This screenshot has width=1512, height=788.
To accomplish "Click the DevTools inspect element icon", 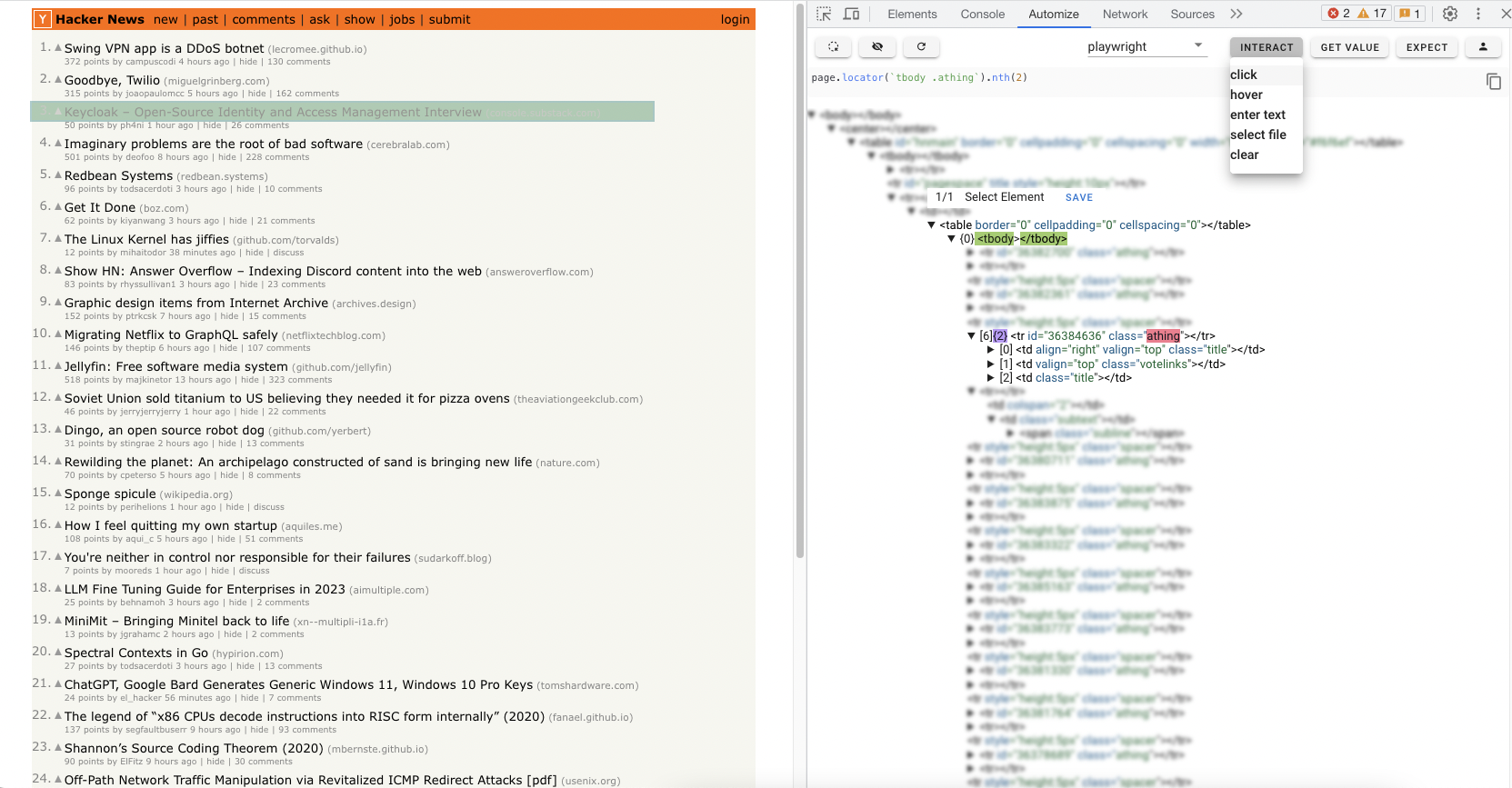I will point(824,14).
